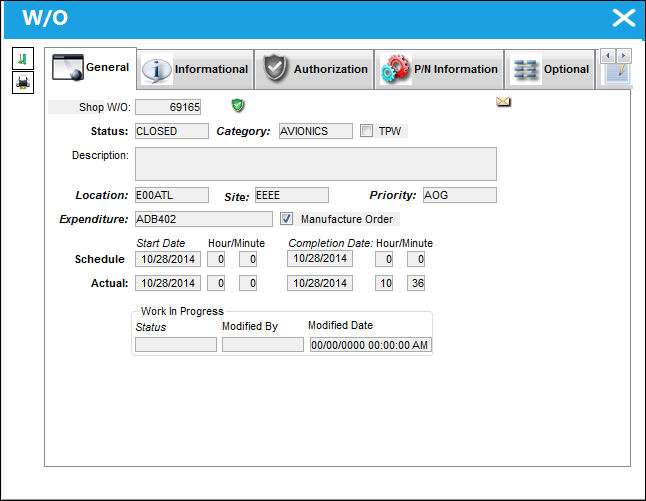Click the Expenditure field ADB402
The height and width of the screenshot is (501, 646).
[204, 219]
